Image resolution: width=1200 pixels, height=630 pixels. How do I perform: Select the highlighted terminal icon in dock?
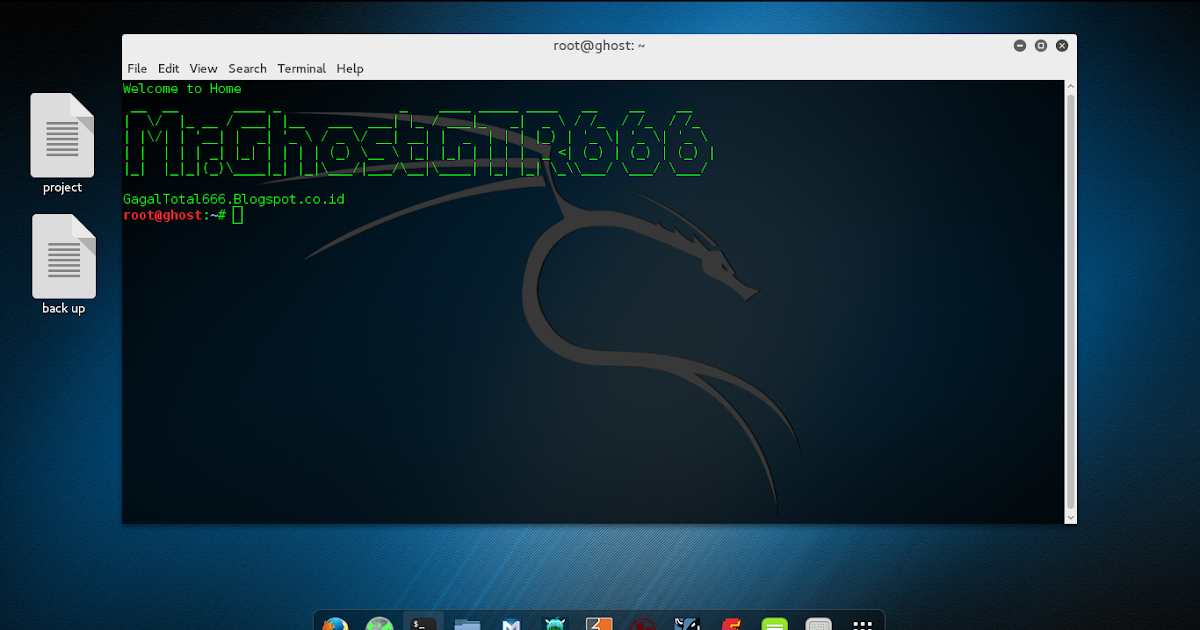click(423, 622)
